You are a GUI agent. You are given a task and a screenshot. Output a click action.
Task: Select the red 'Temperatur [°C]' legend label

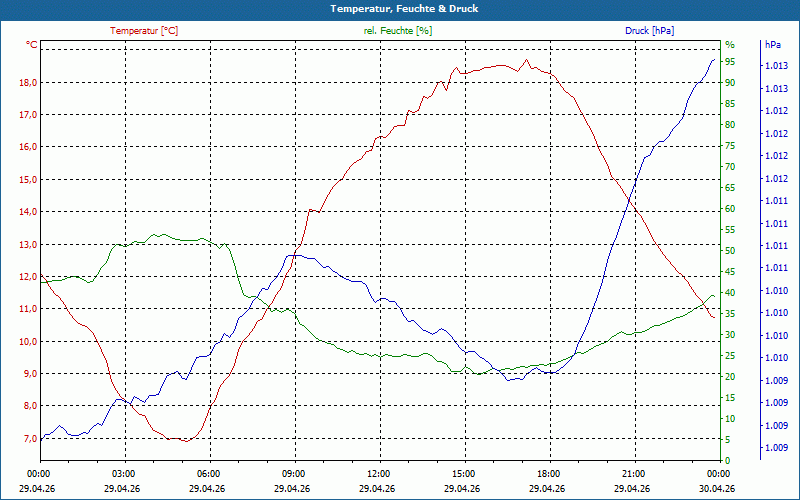click(x=144, y=31)
